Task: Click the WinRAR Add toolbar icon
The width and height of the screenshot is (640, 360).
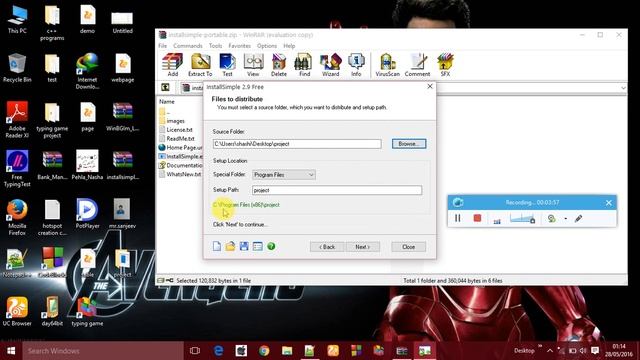Action: click(x=172, y=65)
